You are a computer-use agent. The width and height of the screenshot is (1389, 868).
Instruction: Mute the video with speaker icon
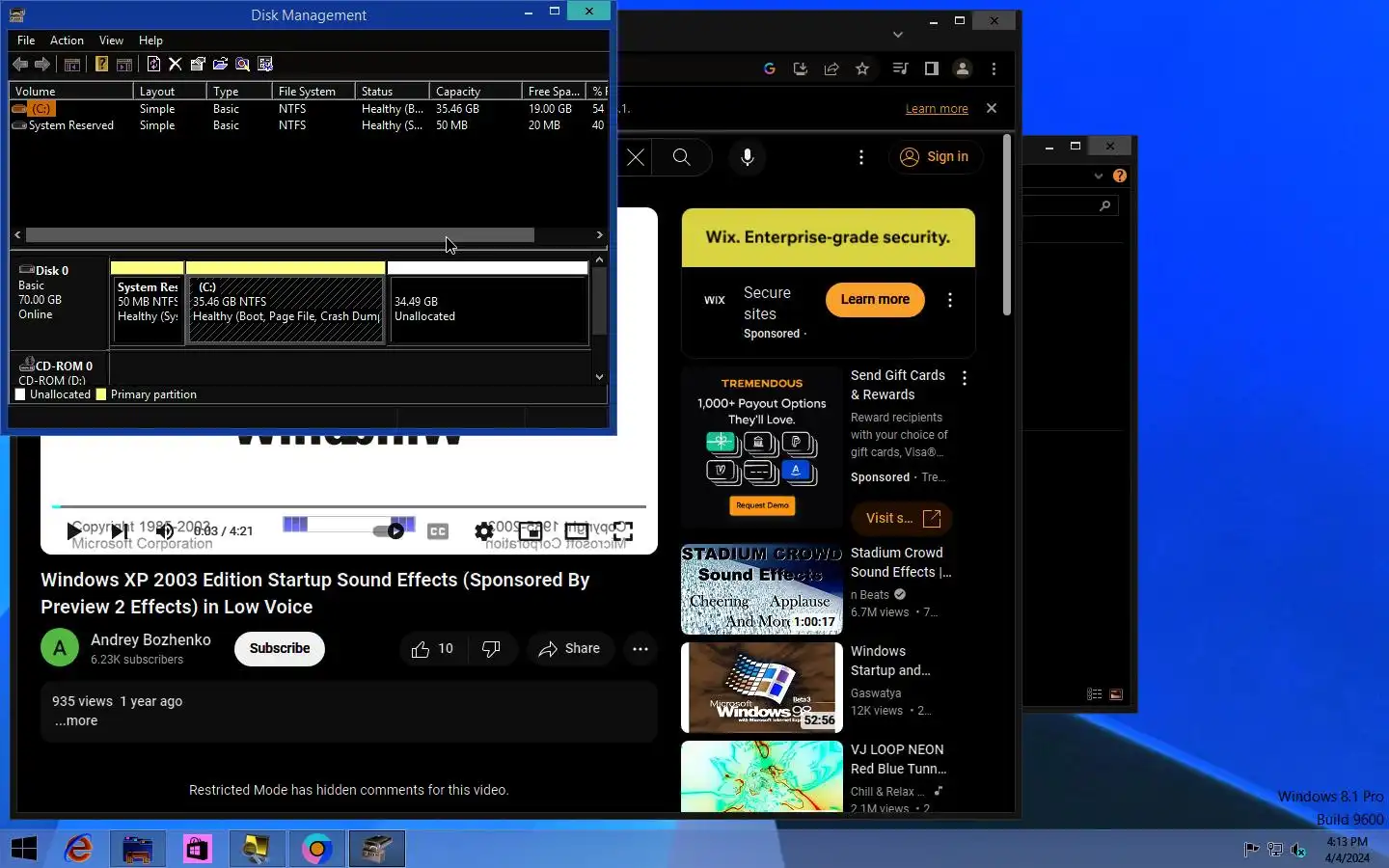[165, 530]
